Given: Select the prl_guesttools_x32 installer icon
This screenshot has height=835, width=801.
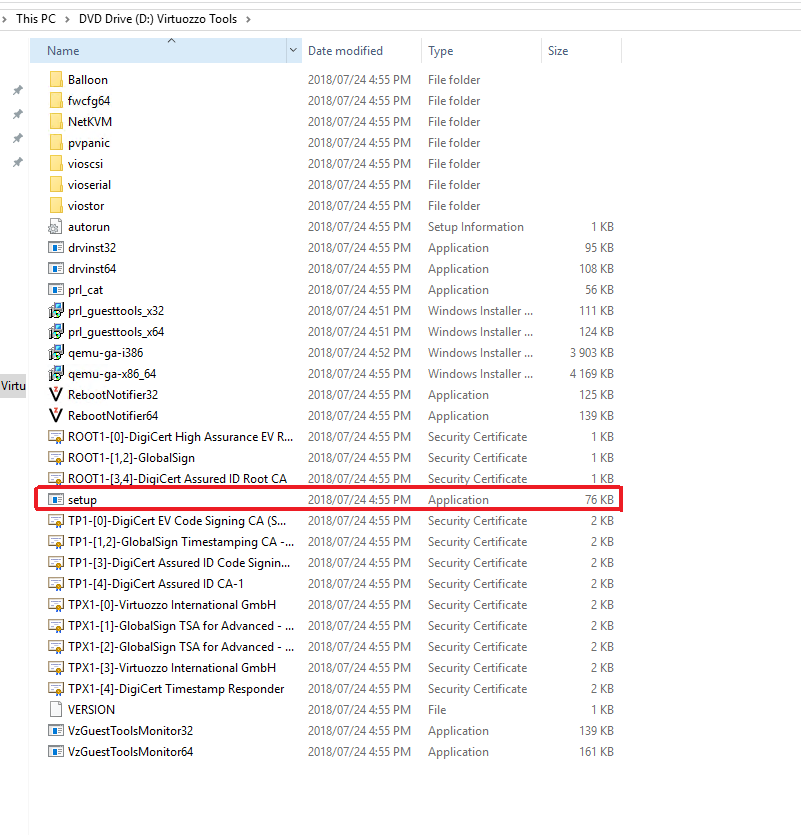Looking at the screenshot, I should pos(56,310).
